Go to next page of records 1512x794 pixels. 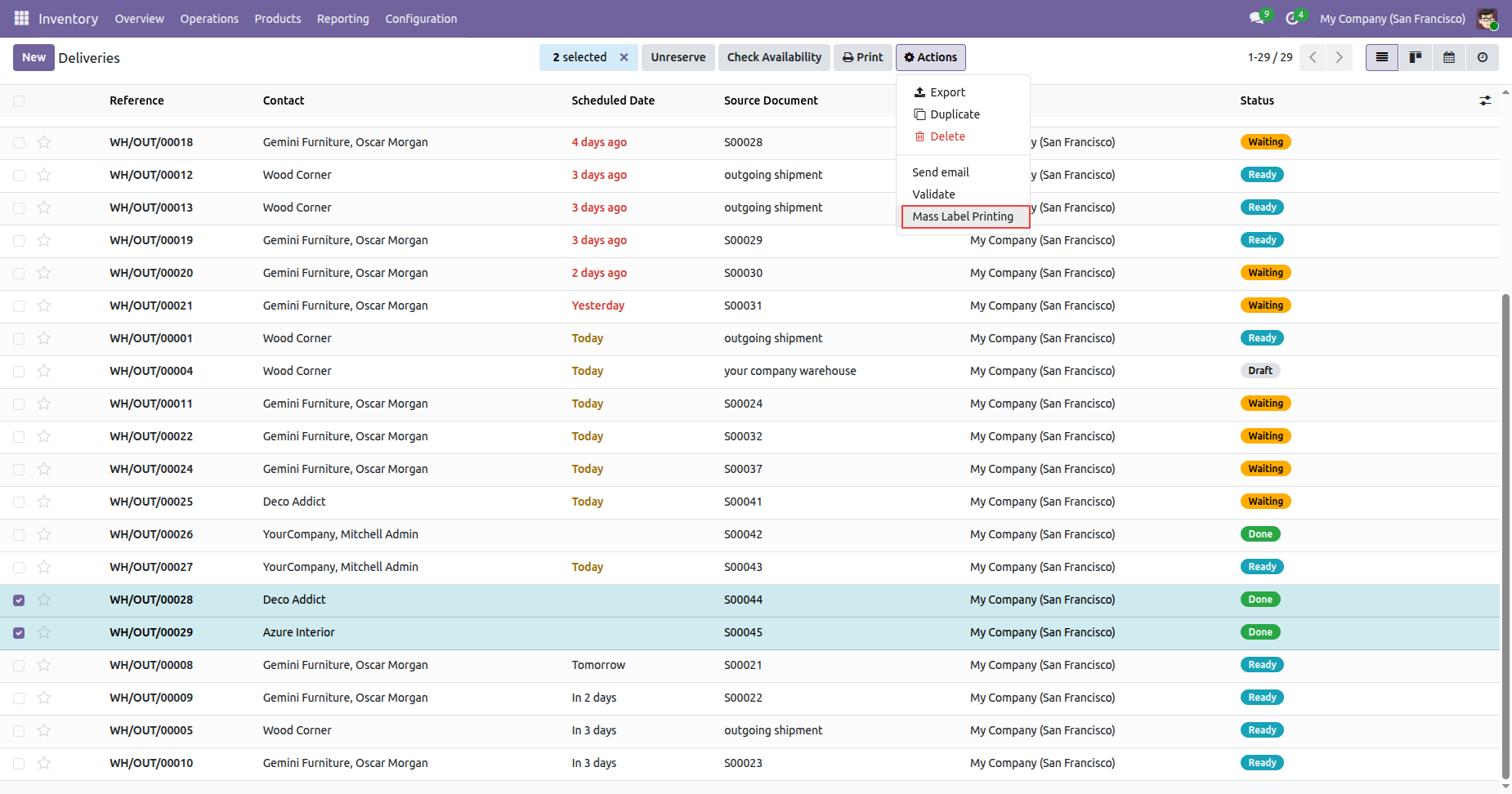(x=1339, y=57)
